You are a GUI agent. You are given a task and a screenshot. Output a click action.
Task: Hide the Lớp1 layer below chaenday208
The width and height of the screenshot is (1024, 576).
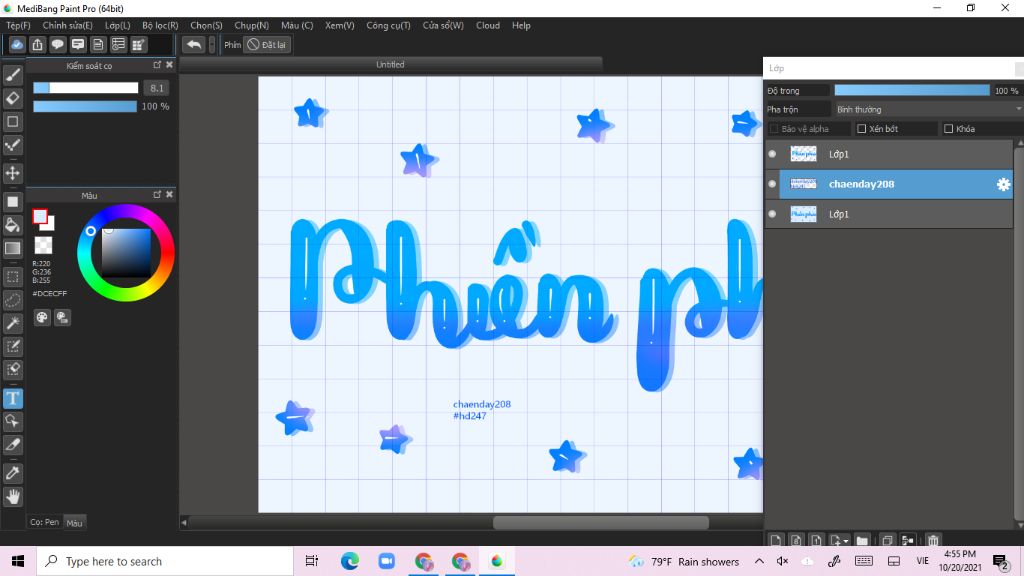coord(773,214)
